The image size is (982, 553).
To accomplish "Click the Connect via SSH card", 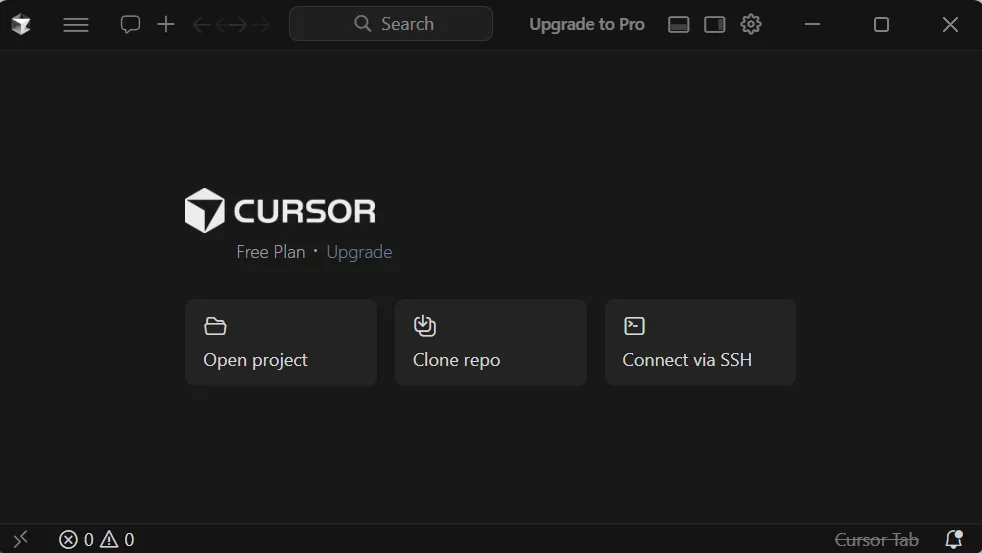I will point(700,343).
